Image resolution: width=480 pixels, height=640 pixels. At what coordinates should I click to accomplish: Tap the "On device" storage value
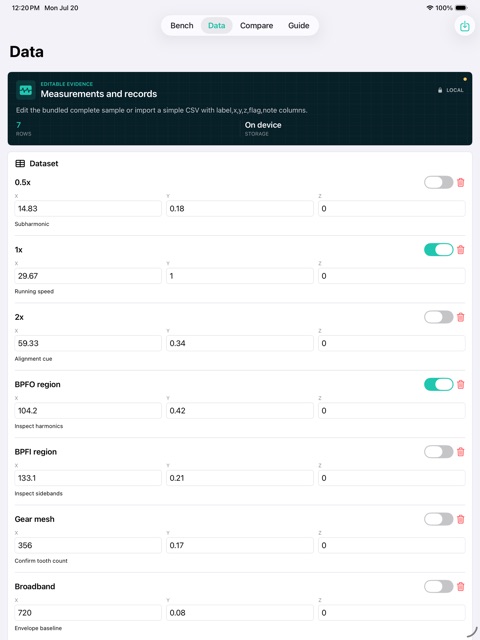263,125
